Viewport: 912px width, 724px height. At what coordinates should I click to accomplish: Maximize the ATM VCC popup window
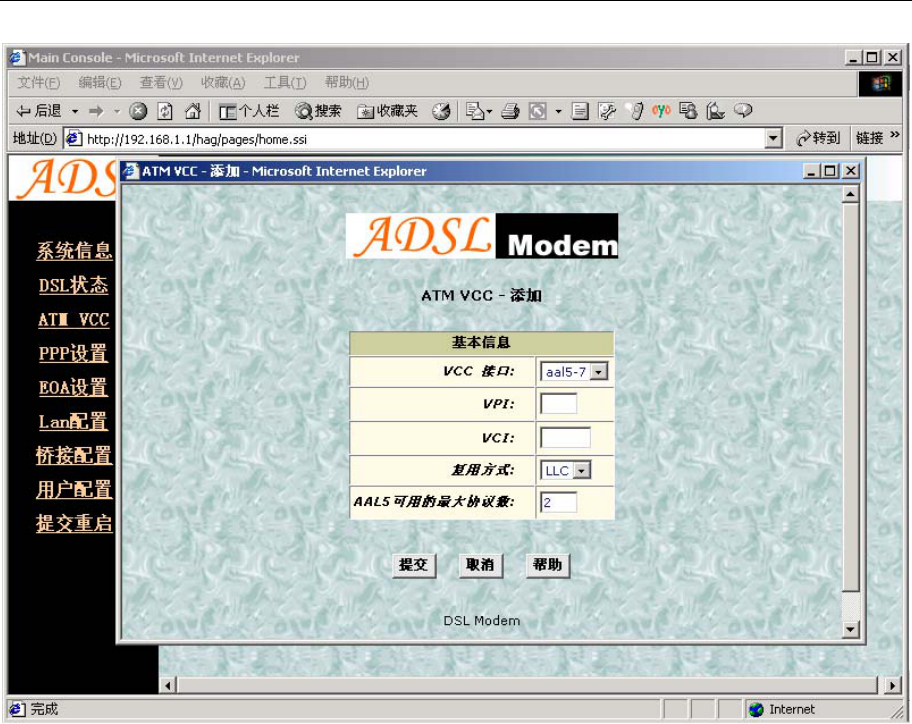click(x=831, y=171)
